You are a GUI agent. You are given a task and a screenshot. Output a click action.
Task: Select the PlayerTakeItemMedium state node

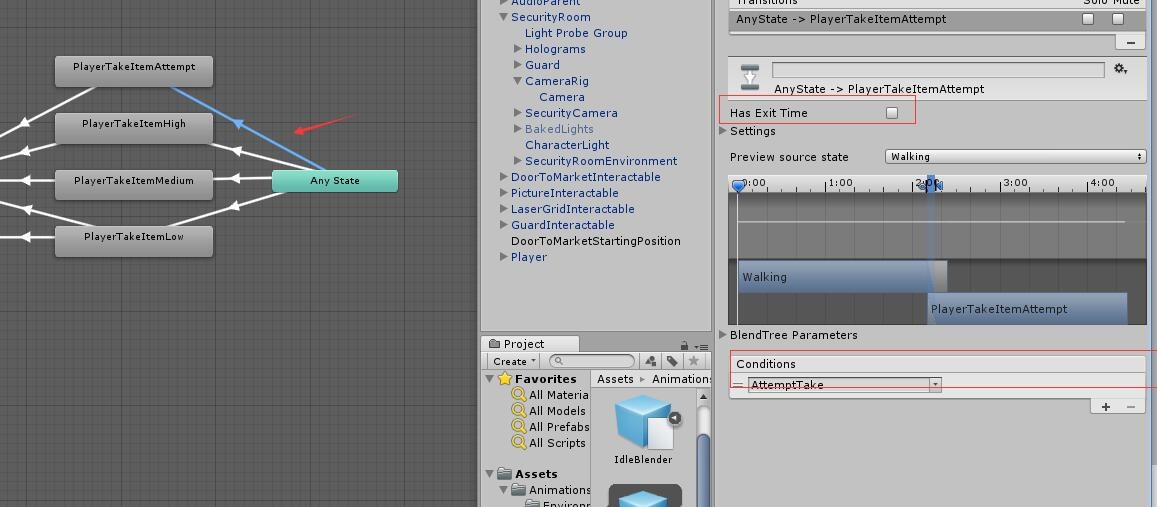[134, 184]
